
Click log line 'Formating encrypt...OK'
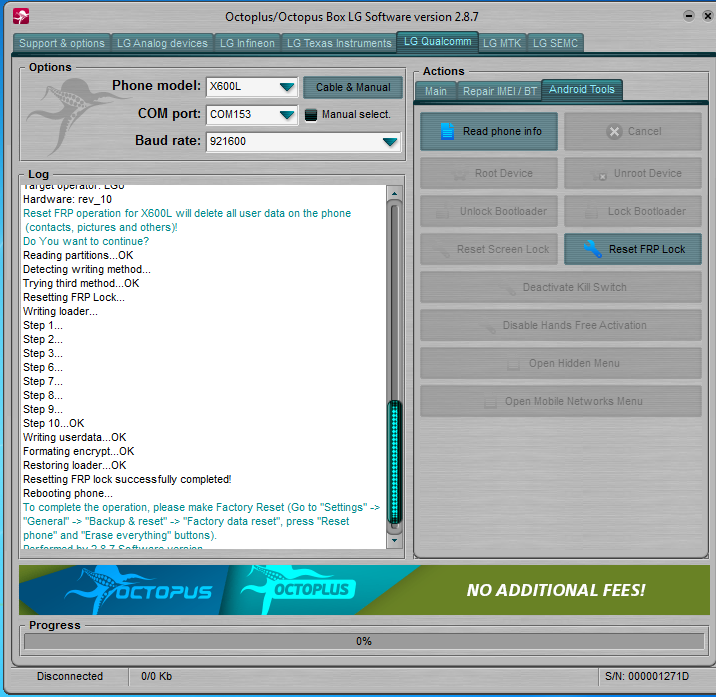pos(79,452)
